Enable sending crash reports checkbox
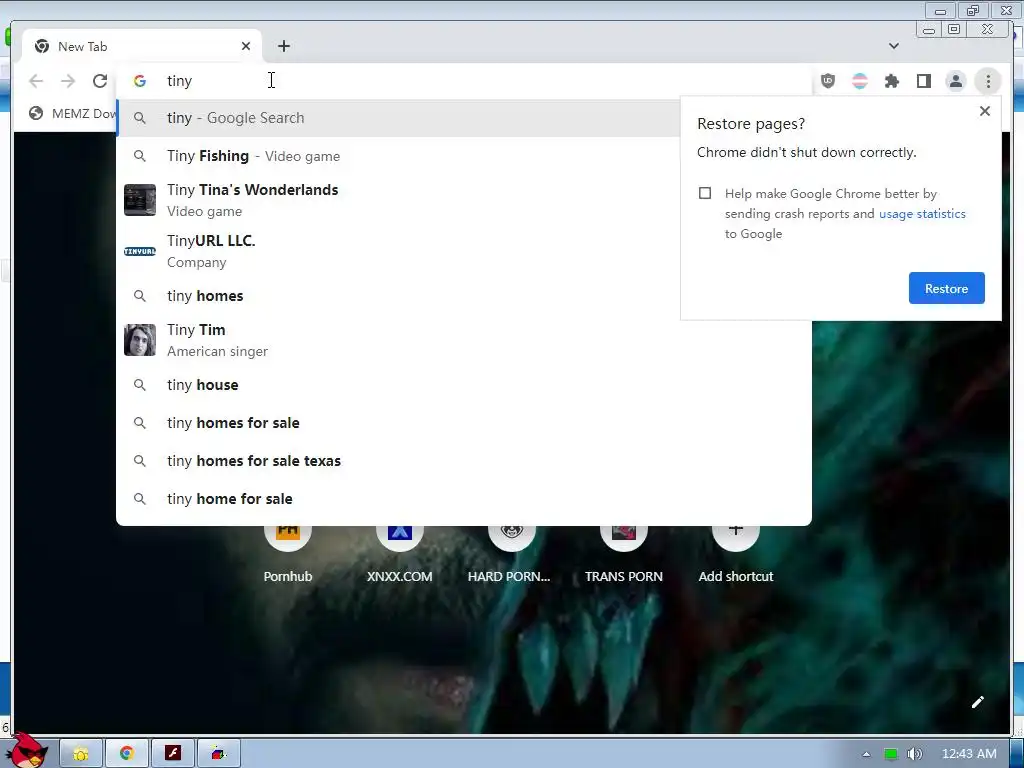This screenshot has width=1024, height=768. 705,193
